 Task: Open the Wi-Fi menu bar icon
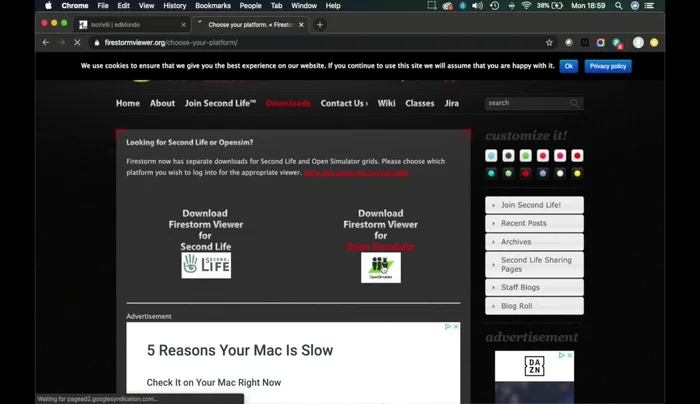526,6
